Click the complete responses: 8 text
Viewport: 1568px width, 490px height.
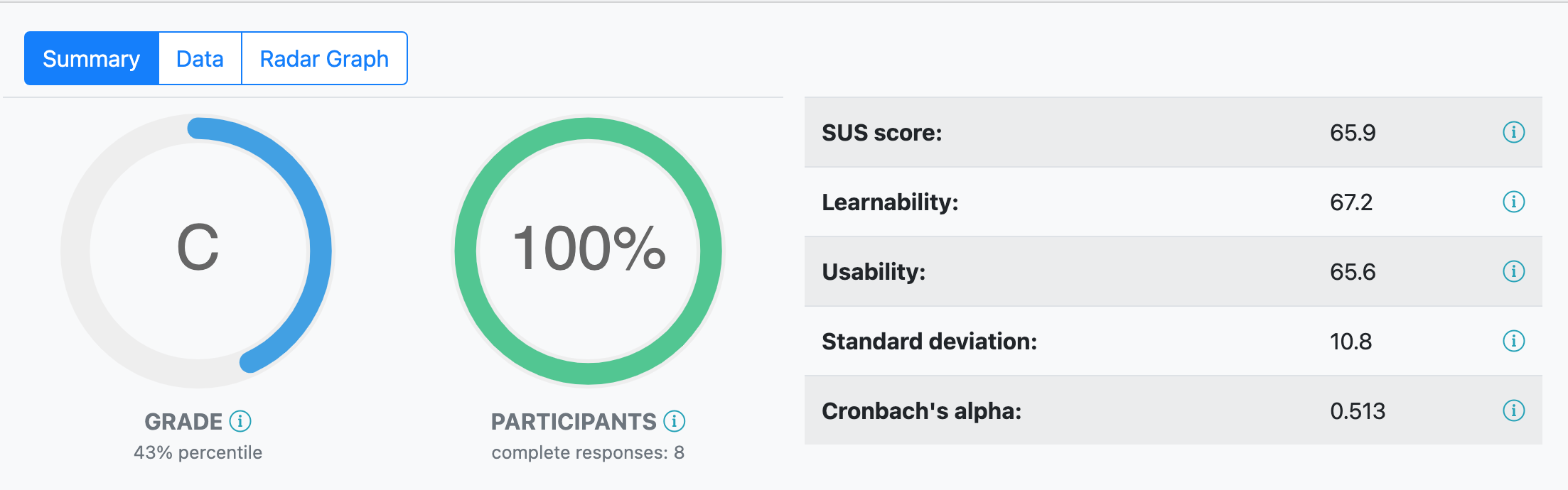588,452
